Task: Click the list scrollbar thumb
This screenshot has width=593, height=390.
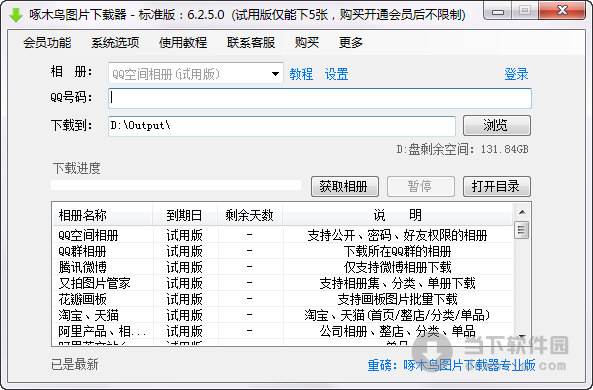Action: (522, 230)
